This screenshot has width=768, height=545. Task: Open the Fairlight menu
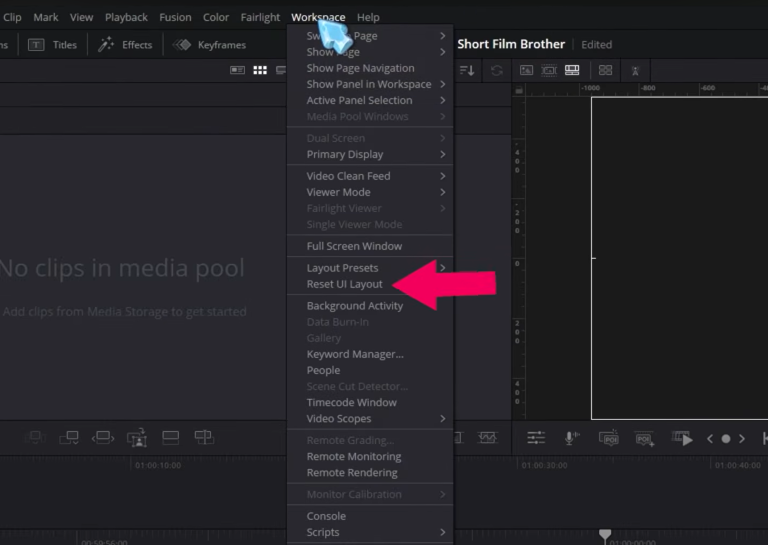tap(260, 17)
